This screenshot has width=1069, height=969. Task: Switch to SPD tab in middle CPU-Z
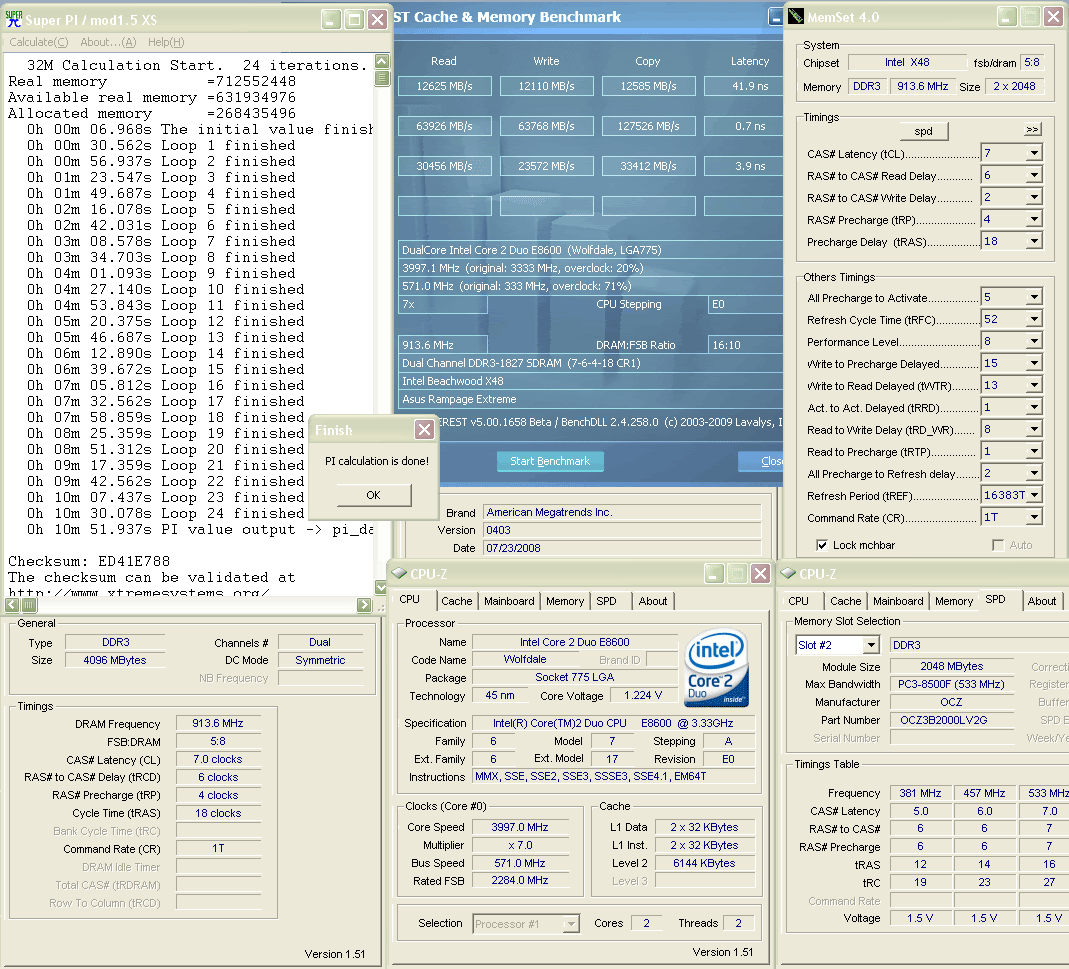click(606, 601)
